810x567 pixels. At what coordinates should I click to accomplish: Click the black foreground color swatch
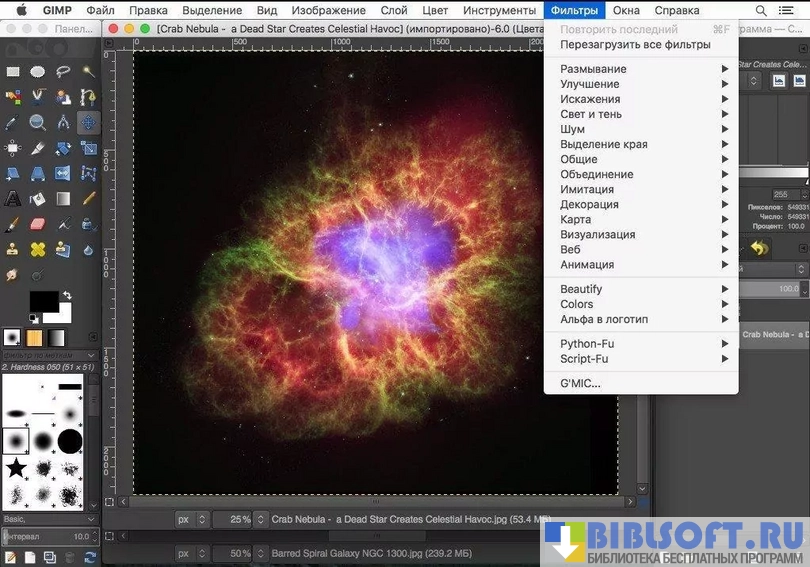pos(43,300)
